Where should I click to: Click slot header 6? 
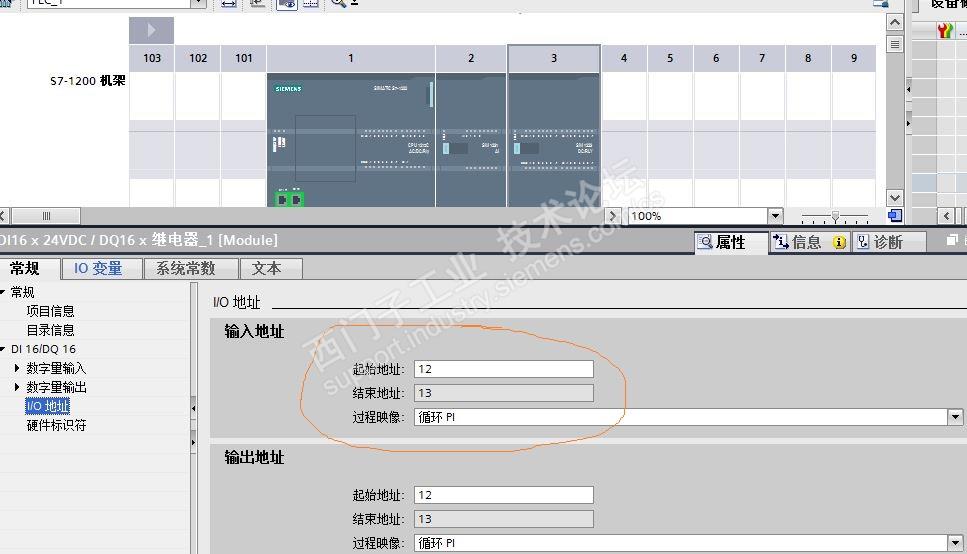click(x=716, y=58)
